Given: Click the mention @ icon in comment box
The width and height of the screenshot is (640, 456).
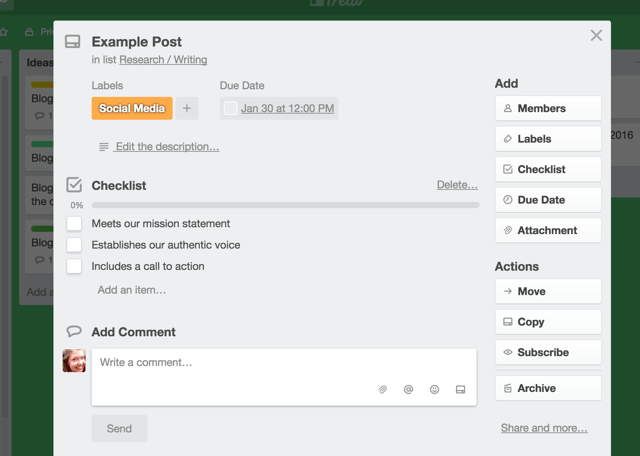Looking at the screenshot, I should [x=408, y=390].
